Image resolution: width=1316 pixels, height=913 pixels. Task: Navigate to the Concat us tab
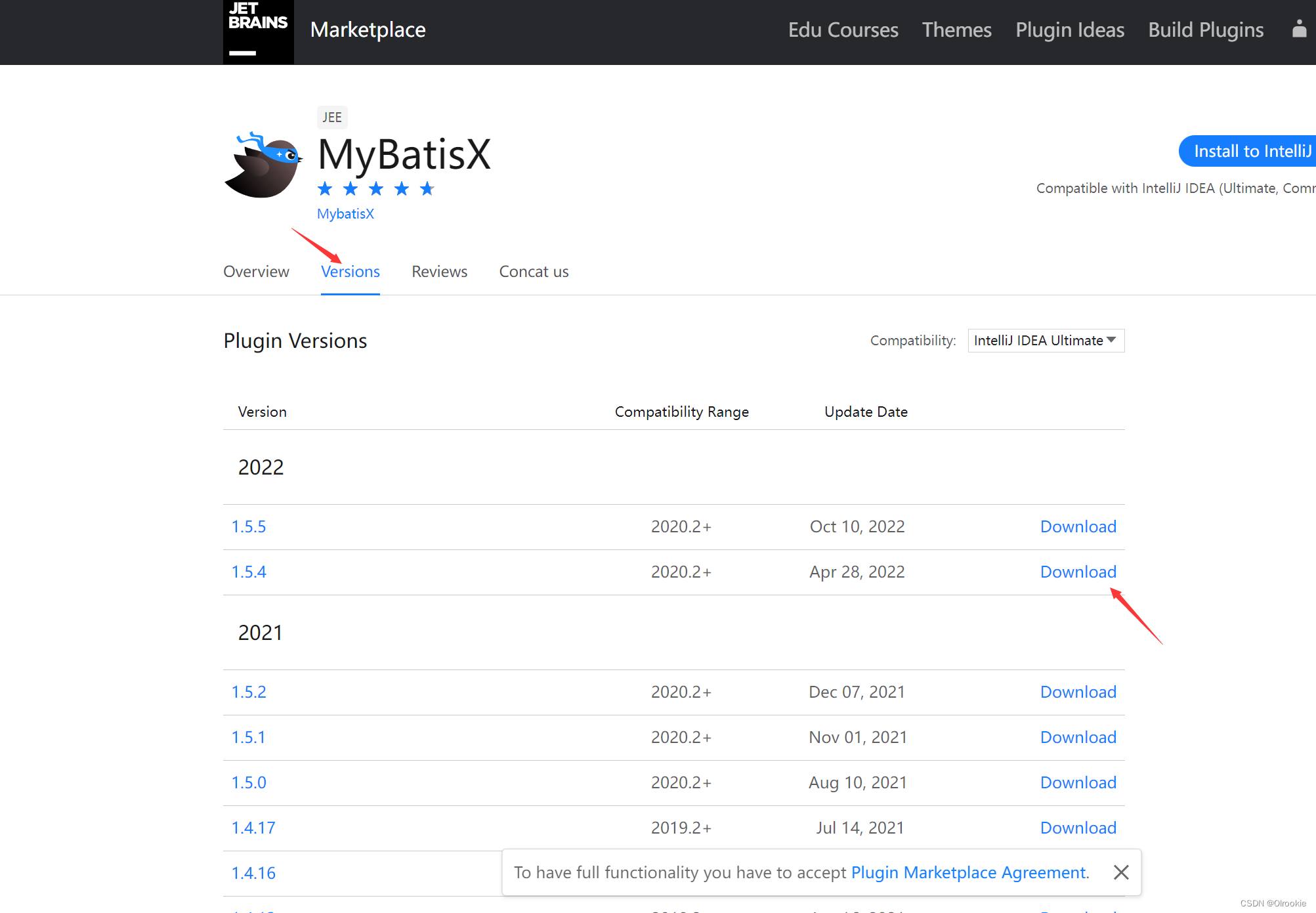click(533, 272)
